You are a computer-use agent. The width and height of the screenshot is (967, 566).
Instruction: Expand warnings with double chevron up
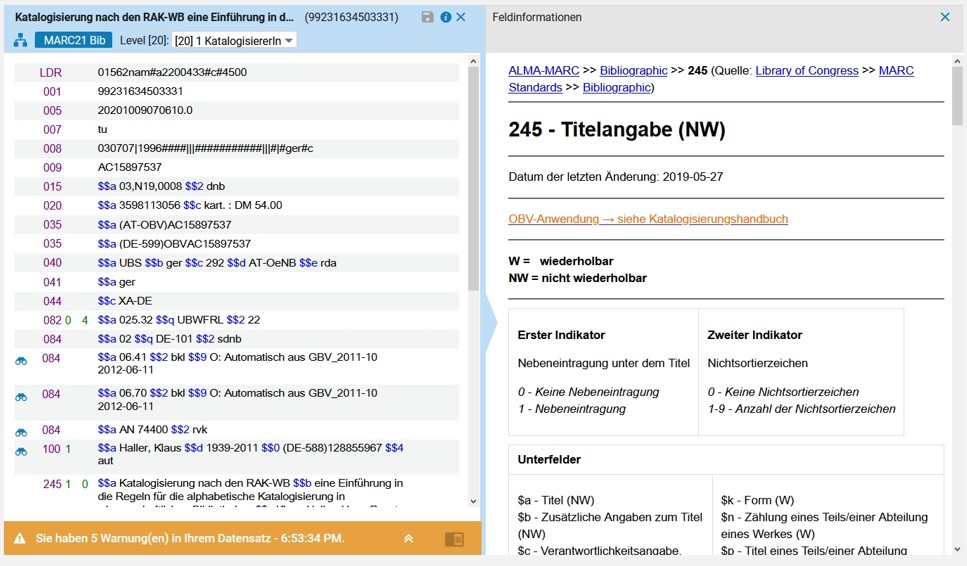click(408, 538)
